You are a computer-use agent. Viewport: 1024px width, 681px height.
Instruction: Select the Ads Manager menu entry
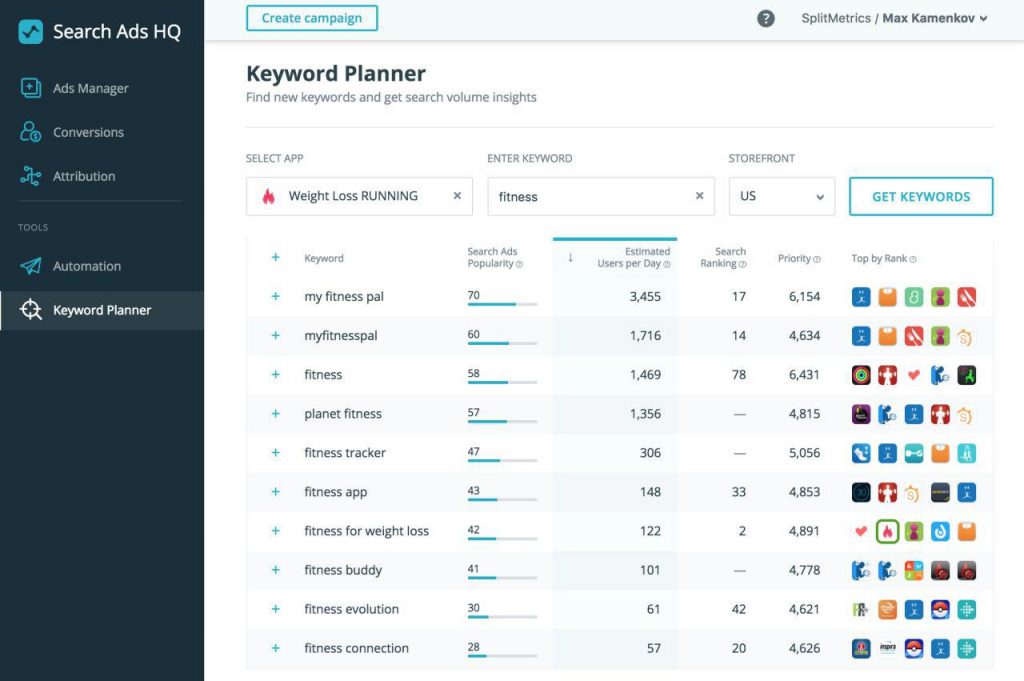[90, 88]
